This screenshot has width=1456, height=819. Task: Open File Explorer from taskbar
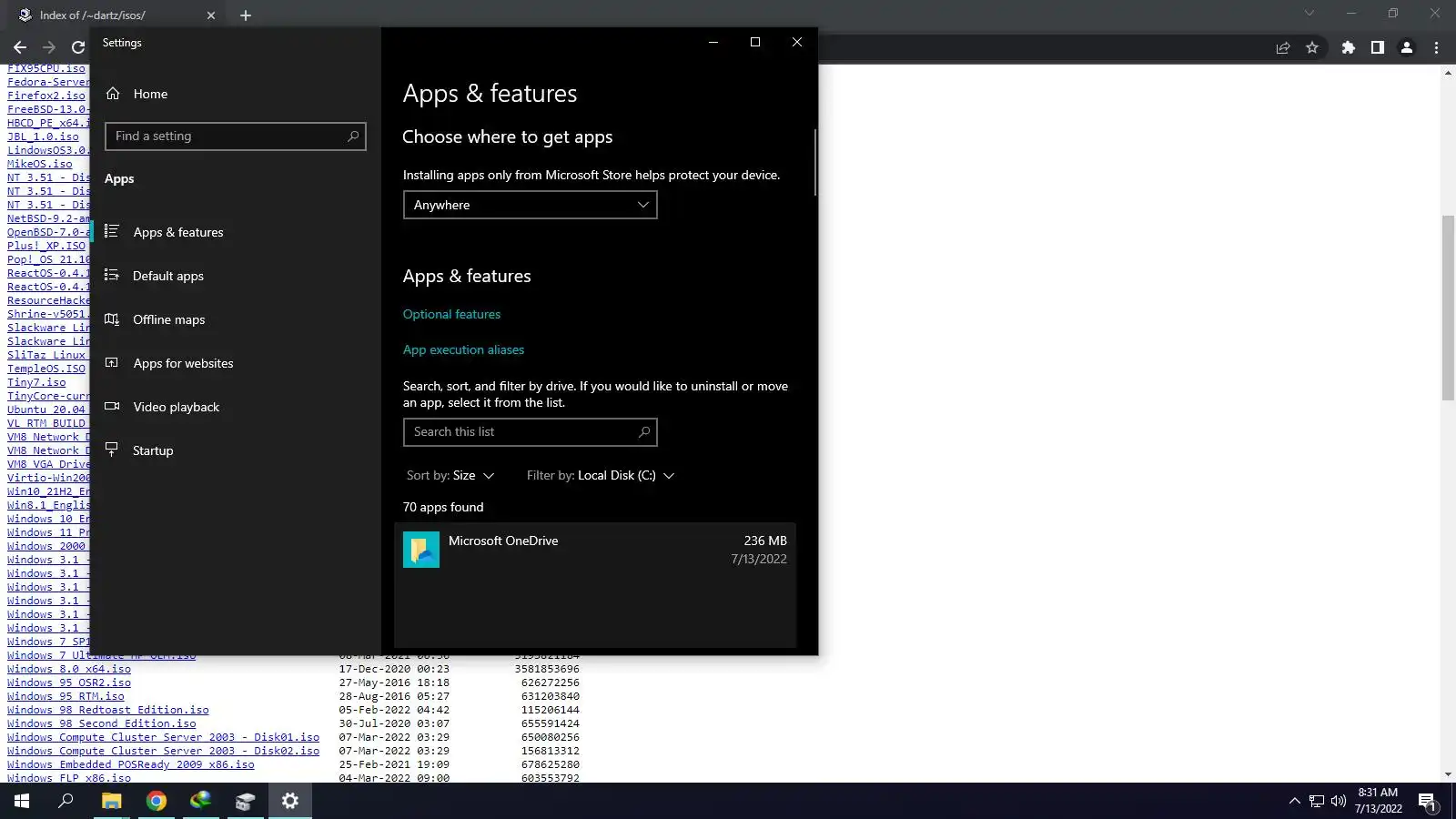coord(111,801)
